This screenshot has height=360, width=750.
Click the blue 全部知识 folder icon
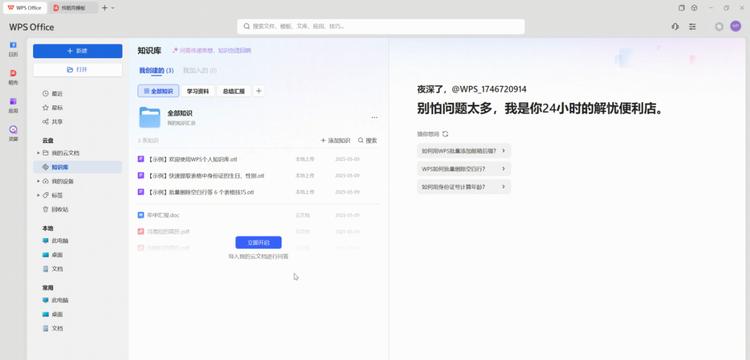150,117
